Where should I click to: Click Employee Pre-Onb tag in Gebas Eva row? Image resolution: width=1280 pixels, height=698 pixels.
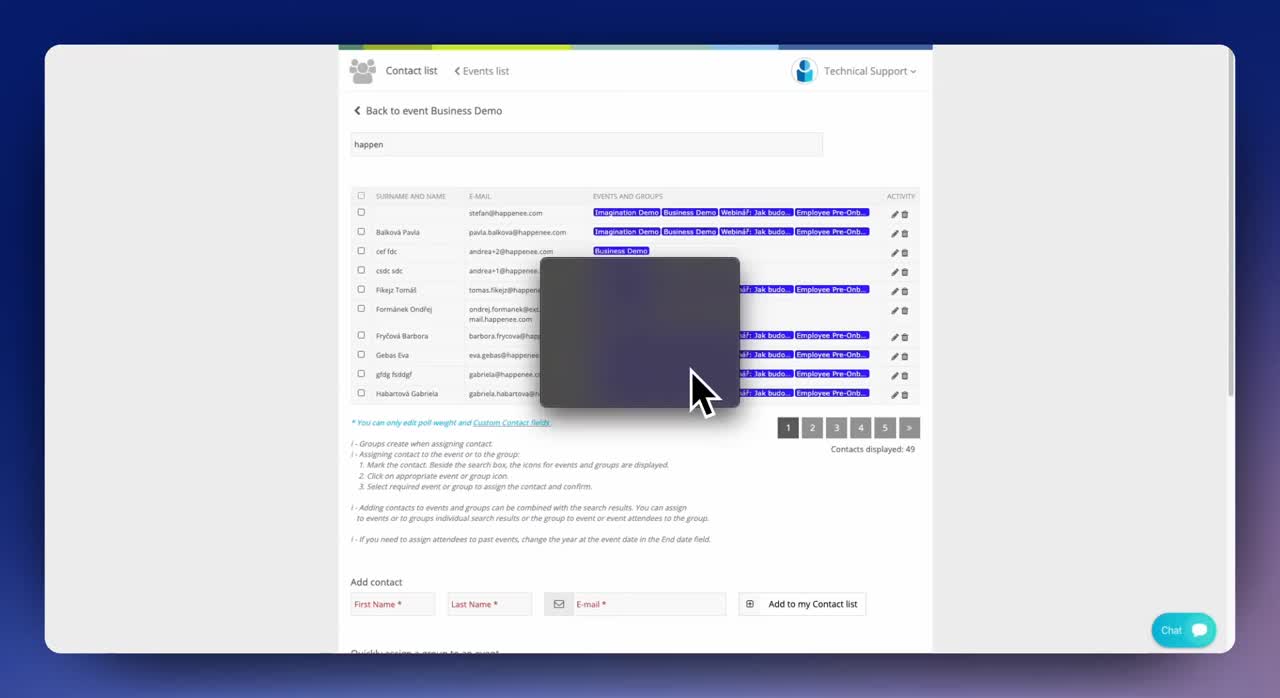pos(832,355)
